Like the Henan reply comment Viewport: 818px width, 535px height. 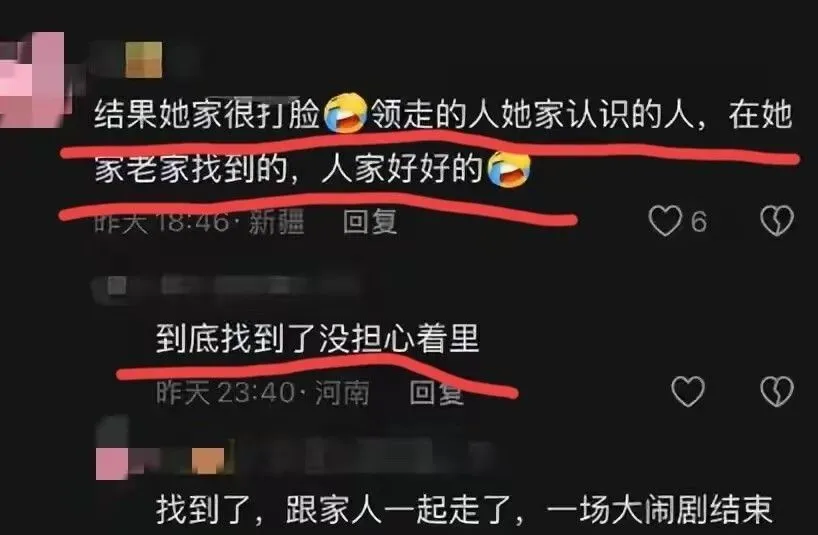[x=688, y=391]
